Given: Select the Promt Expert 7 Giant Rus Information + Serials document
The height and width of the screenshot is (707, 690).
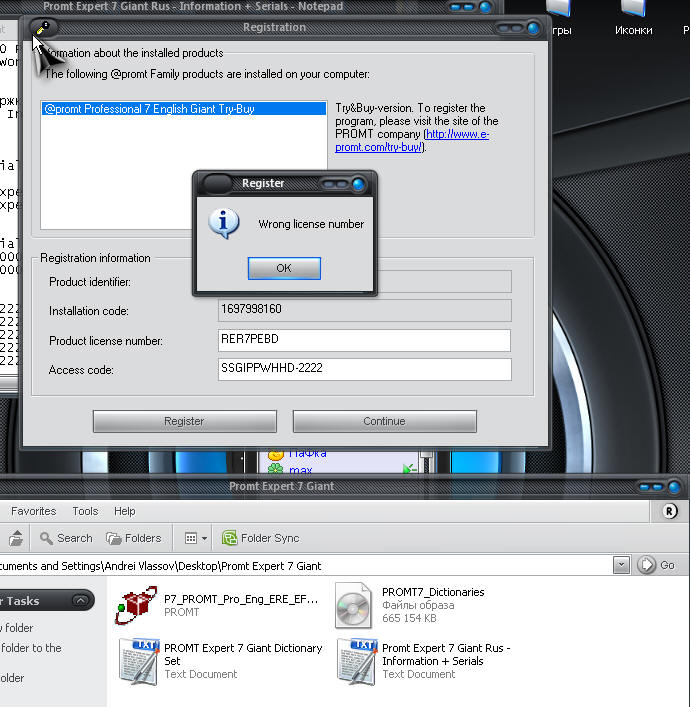Looking at the screenshot, I should [424, 661].
